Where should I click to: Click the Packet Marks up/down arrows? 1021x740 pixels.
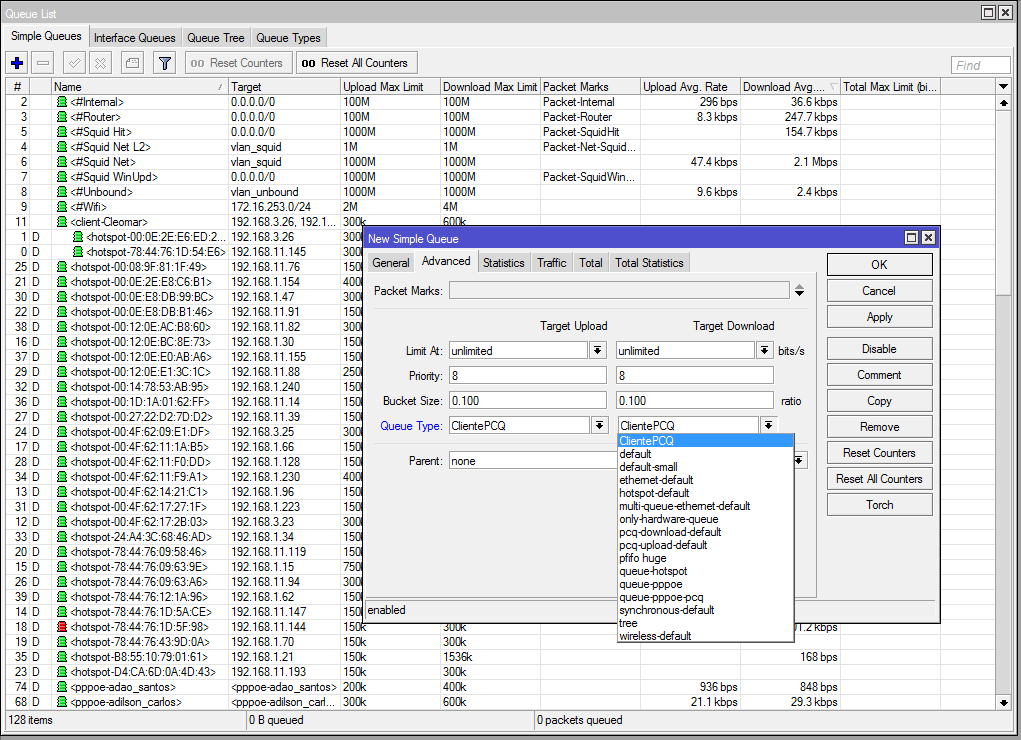click(799, 291)
